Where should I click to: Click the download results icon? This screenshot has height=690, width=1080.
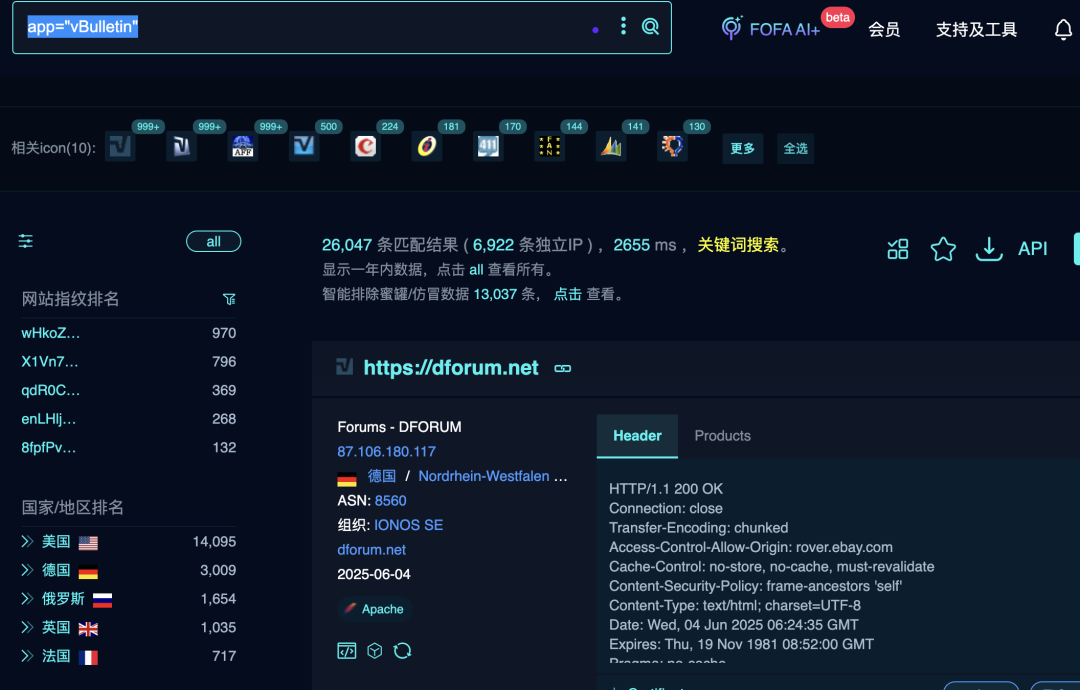pyautogui.click(x=988, y=249)
